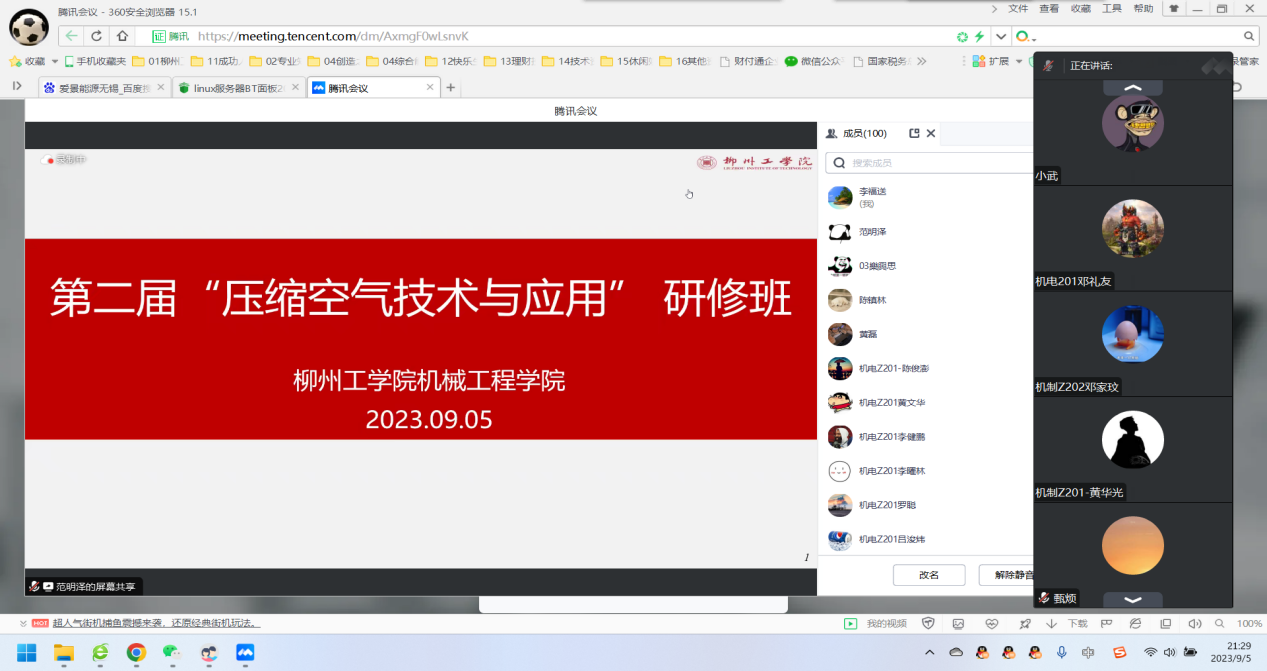Close the linux服务器BT面板 tab
Viewport: 1267px width, 671px height.
click(295, 88)
